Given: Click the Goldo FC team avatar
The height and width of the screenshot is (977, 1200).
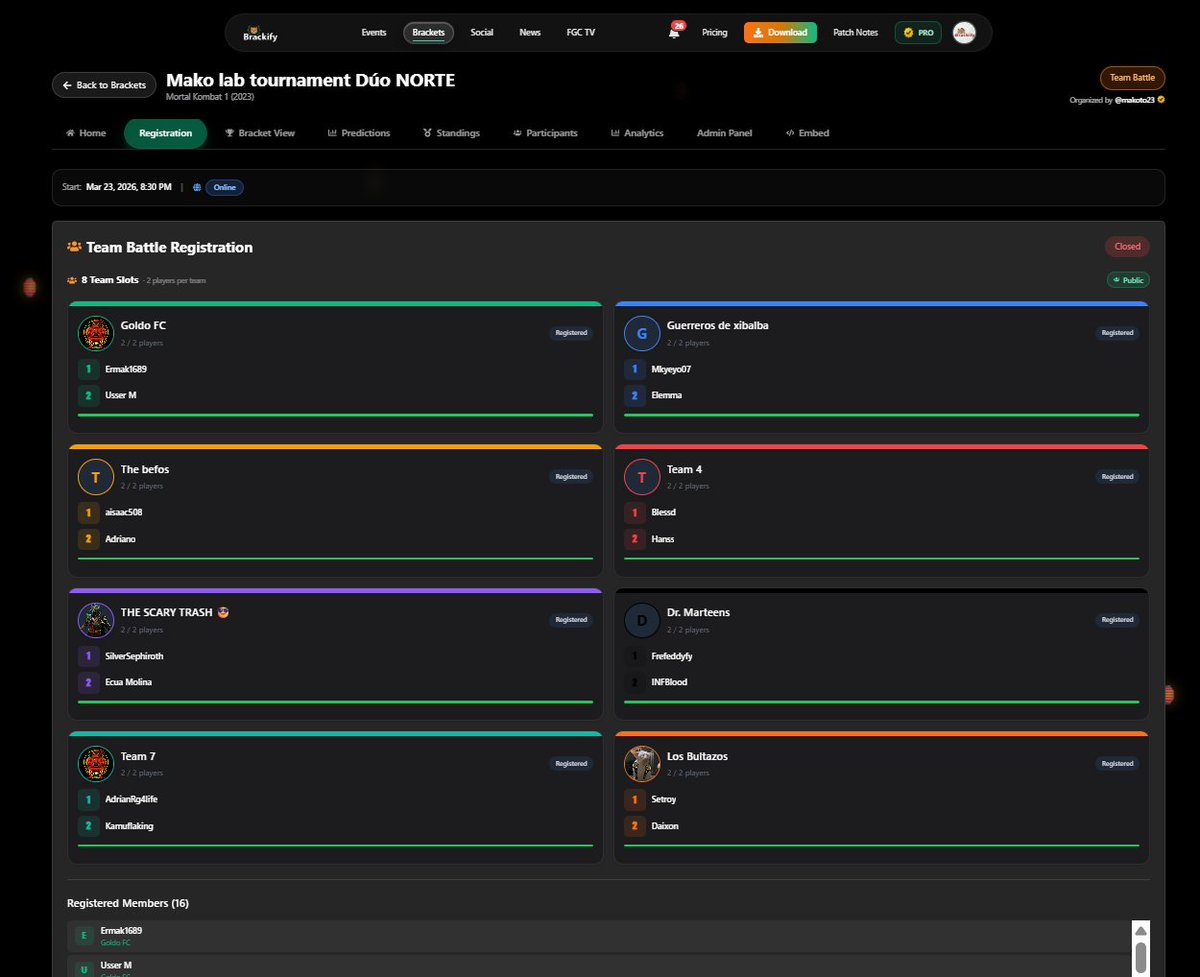Looking at the screenshot, I should click(x=95, y=333).
